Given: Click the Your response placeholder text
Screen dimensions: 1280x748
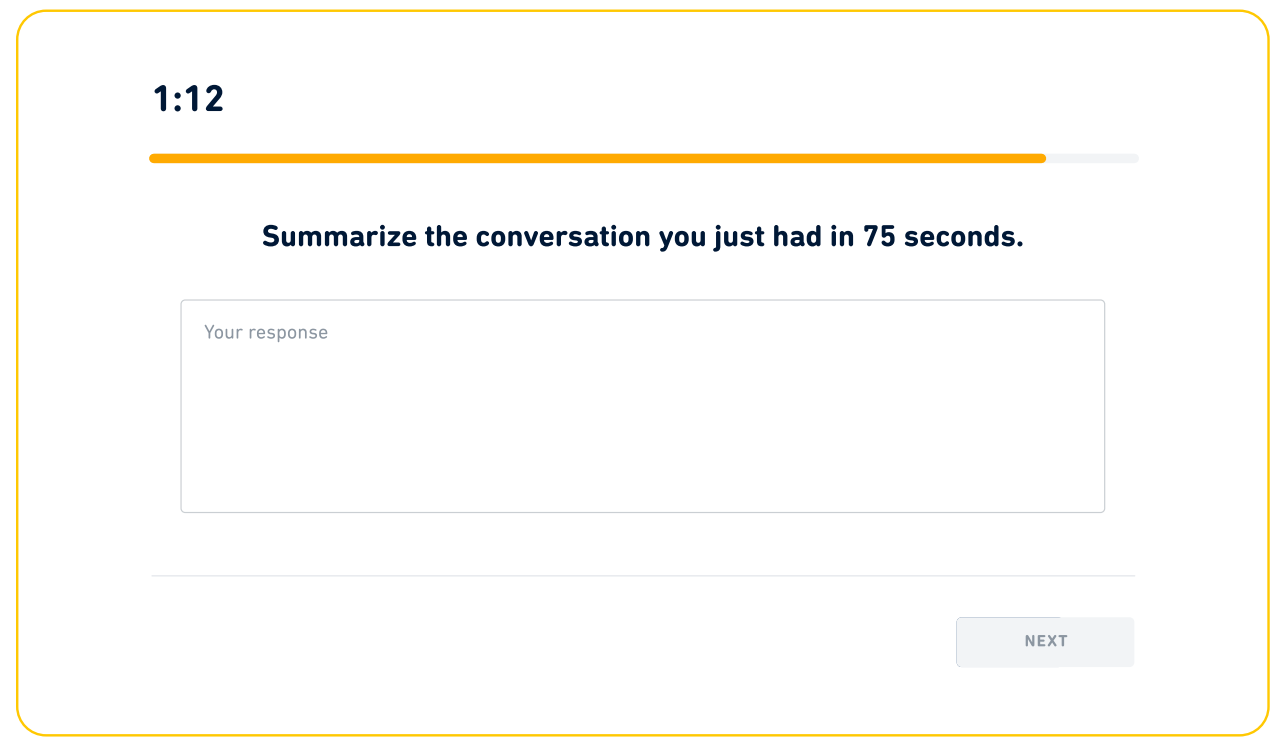Looking at the screenshot, I should point(265,332).
